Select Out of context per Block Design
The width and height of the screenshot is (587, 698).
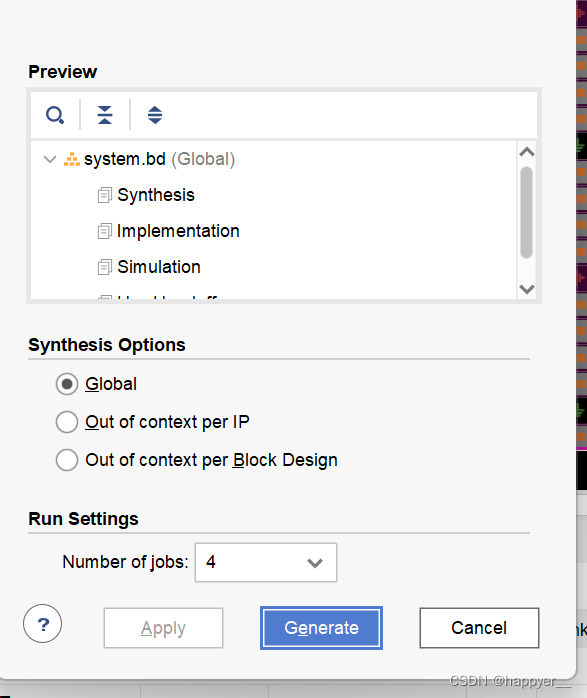(67, 460)
